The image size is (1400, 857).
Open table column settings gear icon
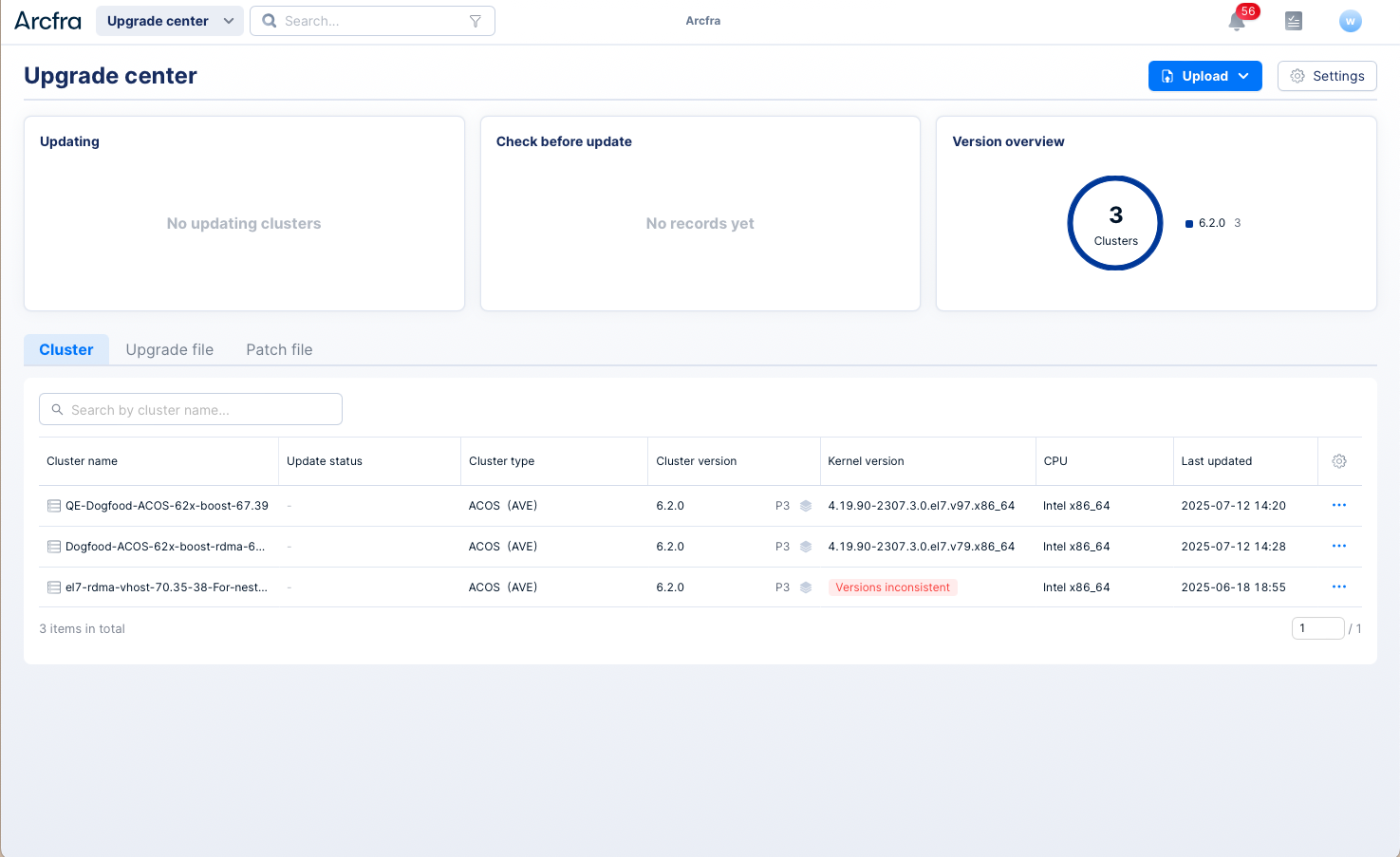point(1338,461)
